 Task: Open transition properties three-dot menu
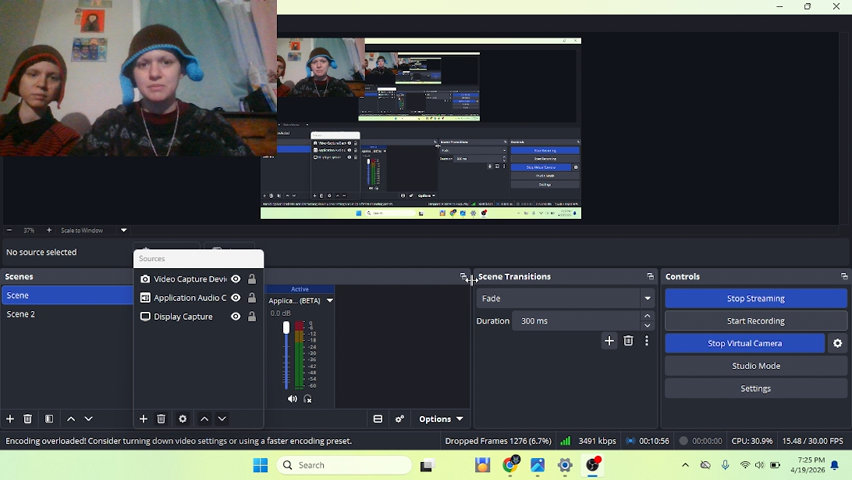point(647,340)
